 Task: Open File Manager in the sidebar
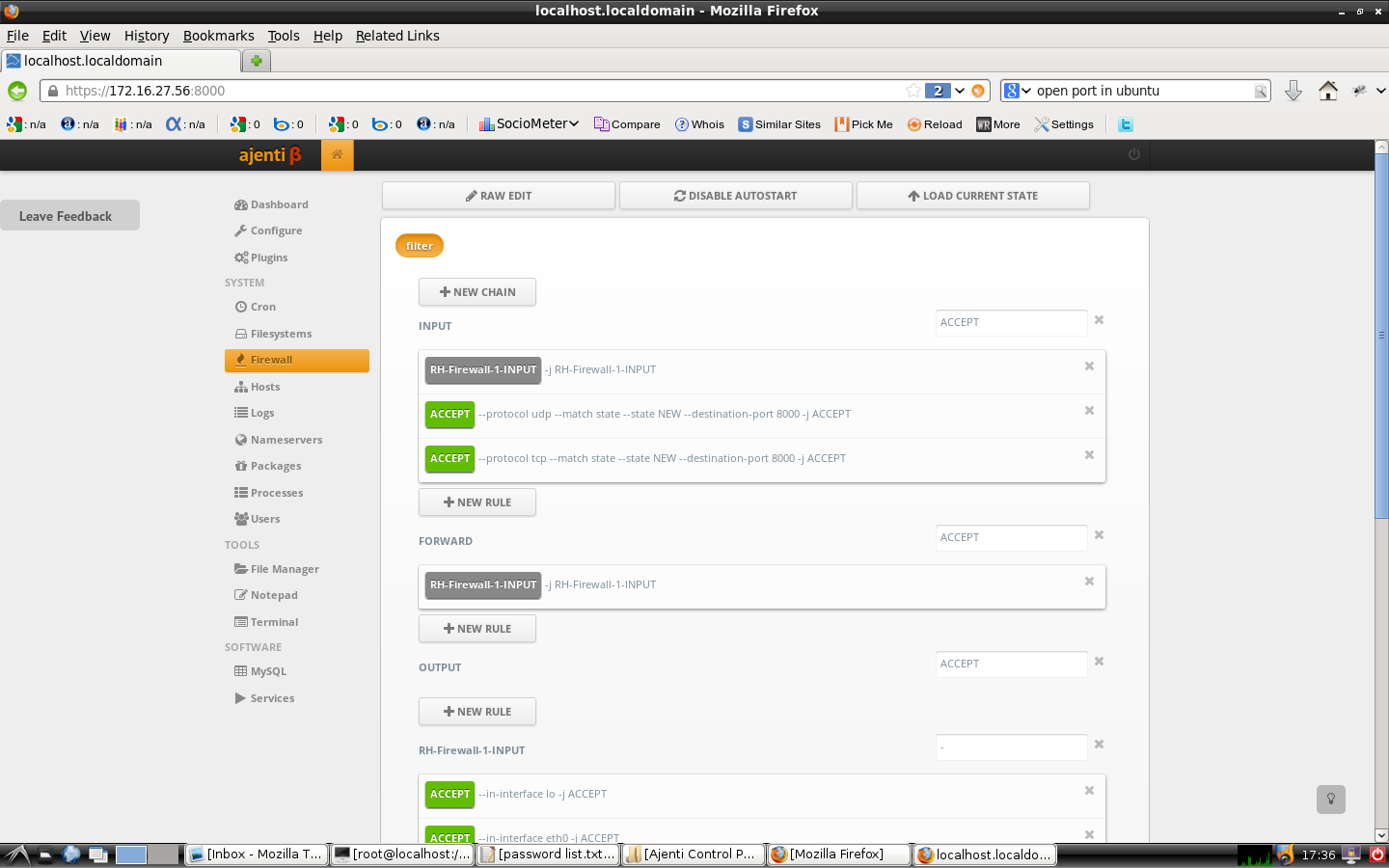(277, 569)
